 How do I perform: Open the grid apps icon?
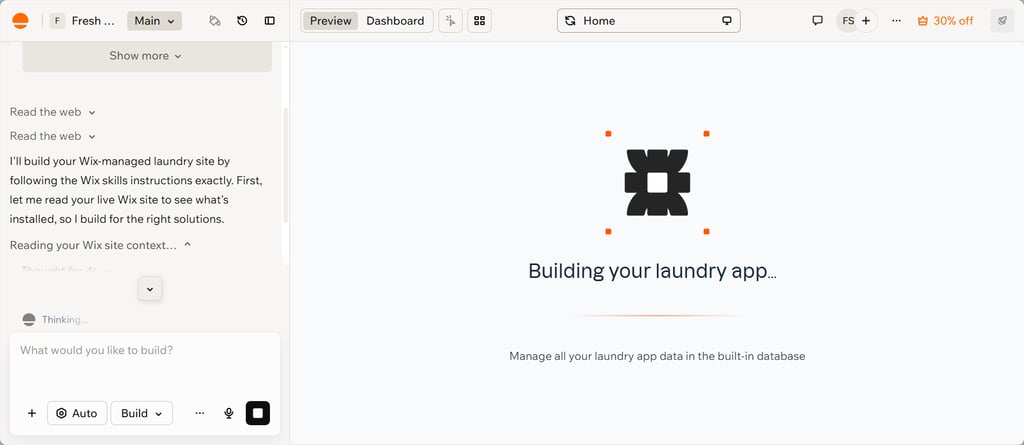click(479, 21)
